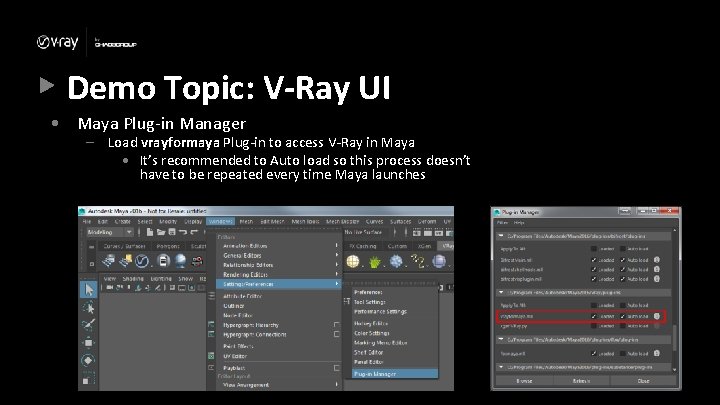Click the red camera shelf icon

197,261
